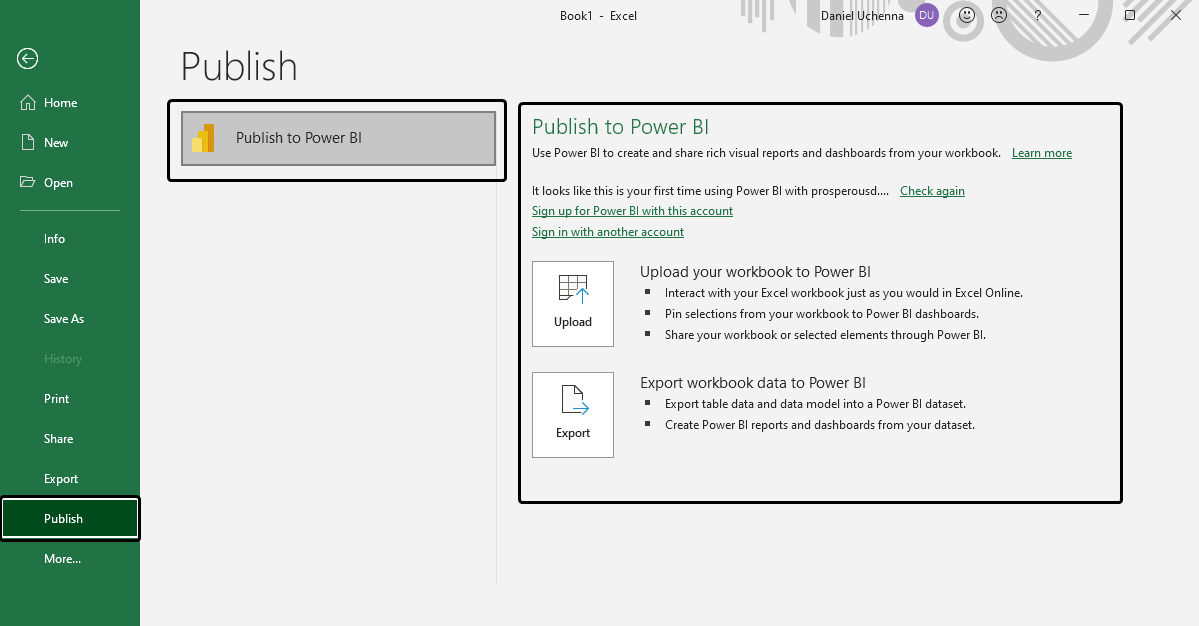Open the Info menu item

(54, 239)
